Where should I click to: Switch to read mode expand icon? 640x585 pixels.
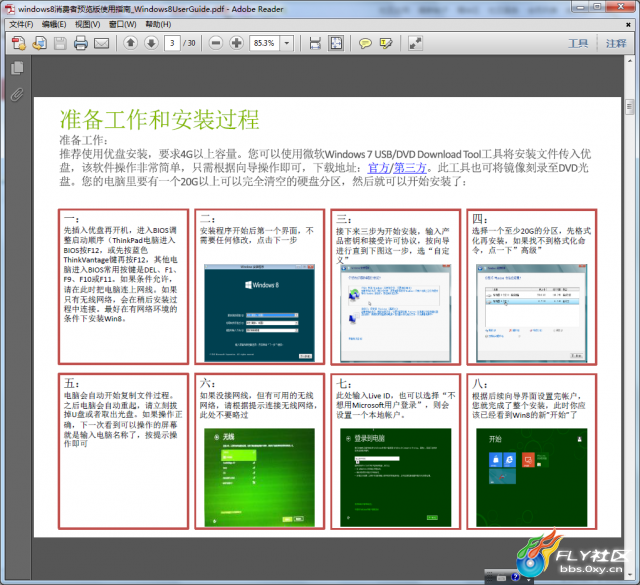[x=415, y=43]
